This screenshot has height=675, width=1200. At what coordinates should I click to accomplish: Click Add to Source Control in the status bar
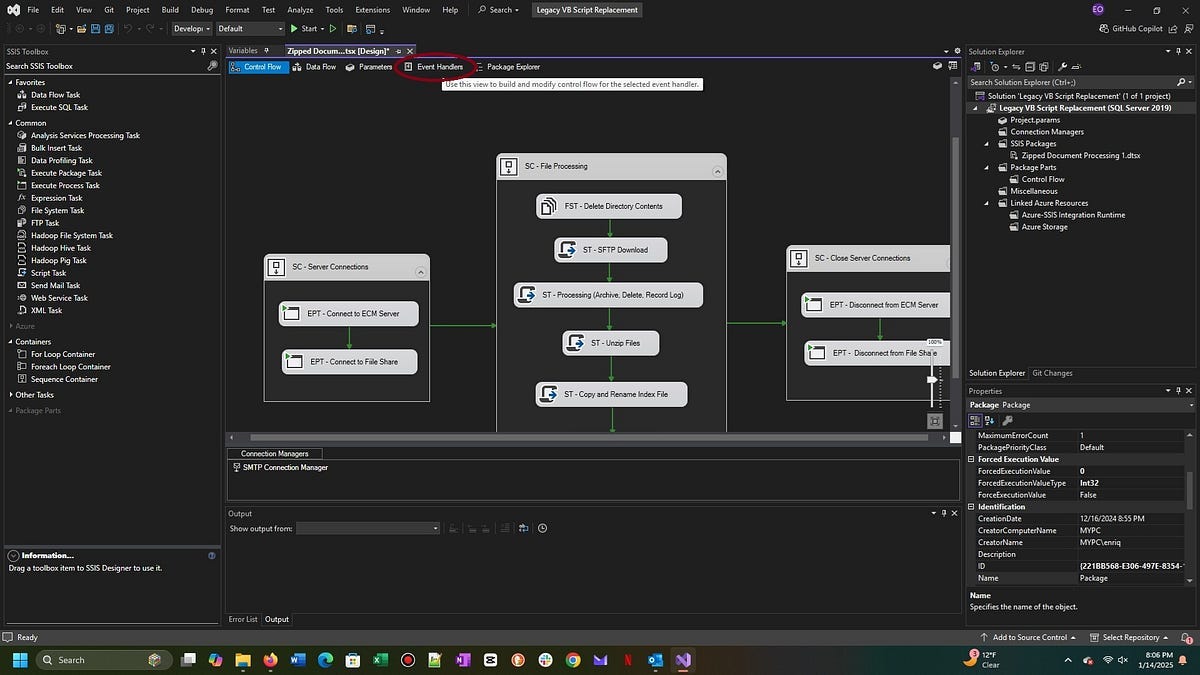(x=1028, y=637)
